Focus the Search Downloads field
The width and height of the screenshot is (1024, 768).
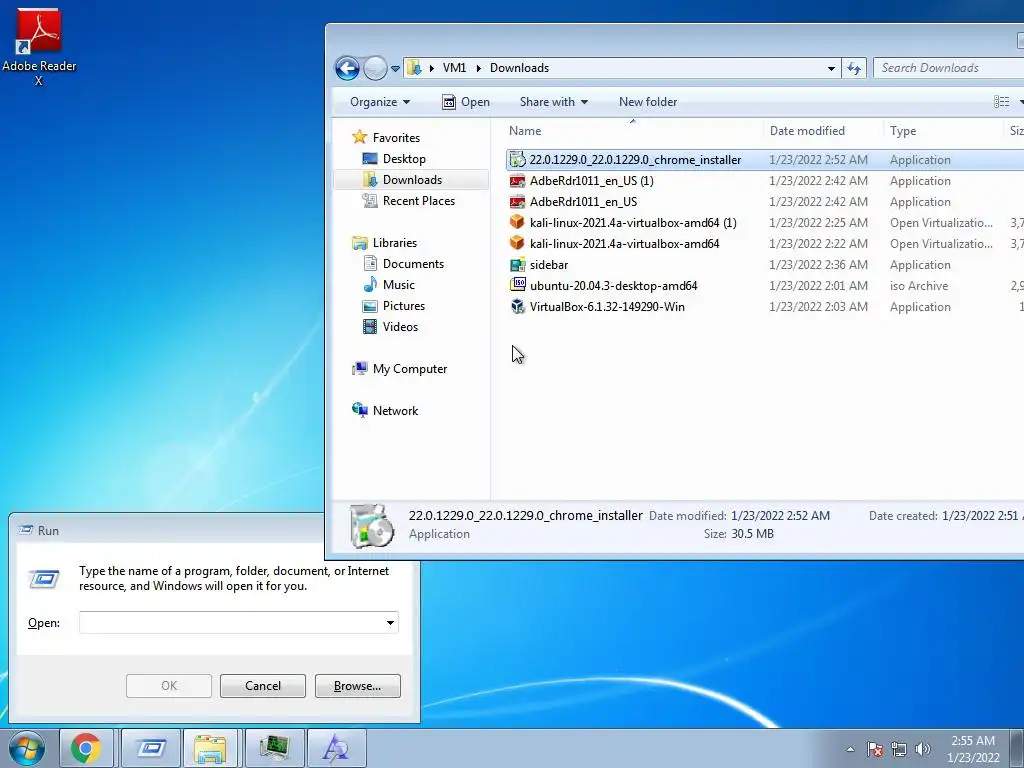948,68
